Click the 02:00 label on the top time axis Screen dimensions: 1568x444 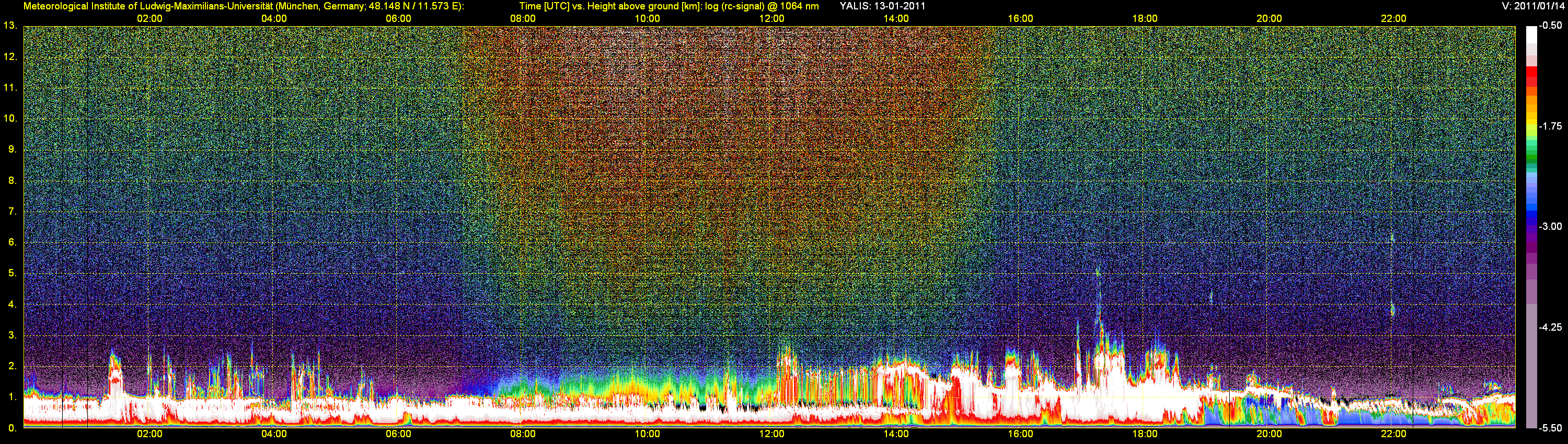(149, 18)
